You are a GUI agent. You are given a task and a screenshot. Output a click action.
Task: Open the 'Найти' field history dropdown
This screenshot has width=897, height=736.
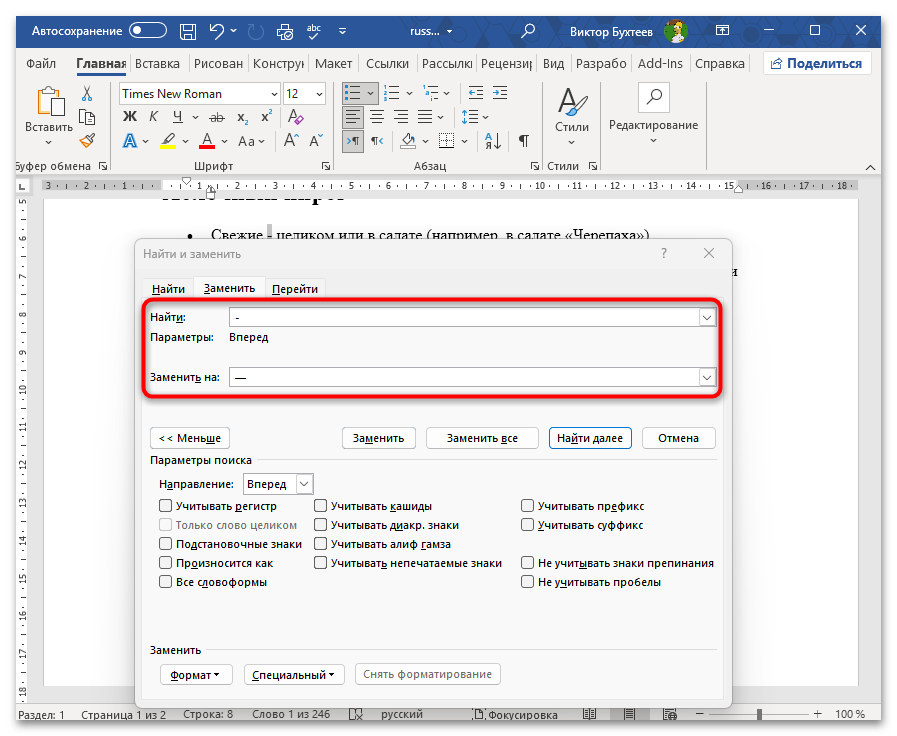(707, 317)
